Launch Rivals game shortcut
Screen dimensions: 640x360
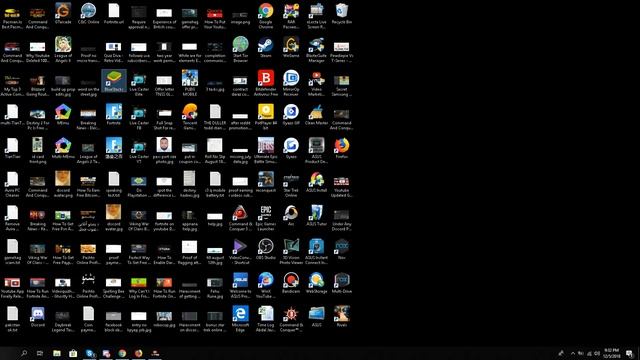coord(342,317)
